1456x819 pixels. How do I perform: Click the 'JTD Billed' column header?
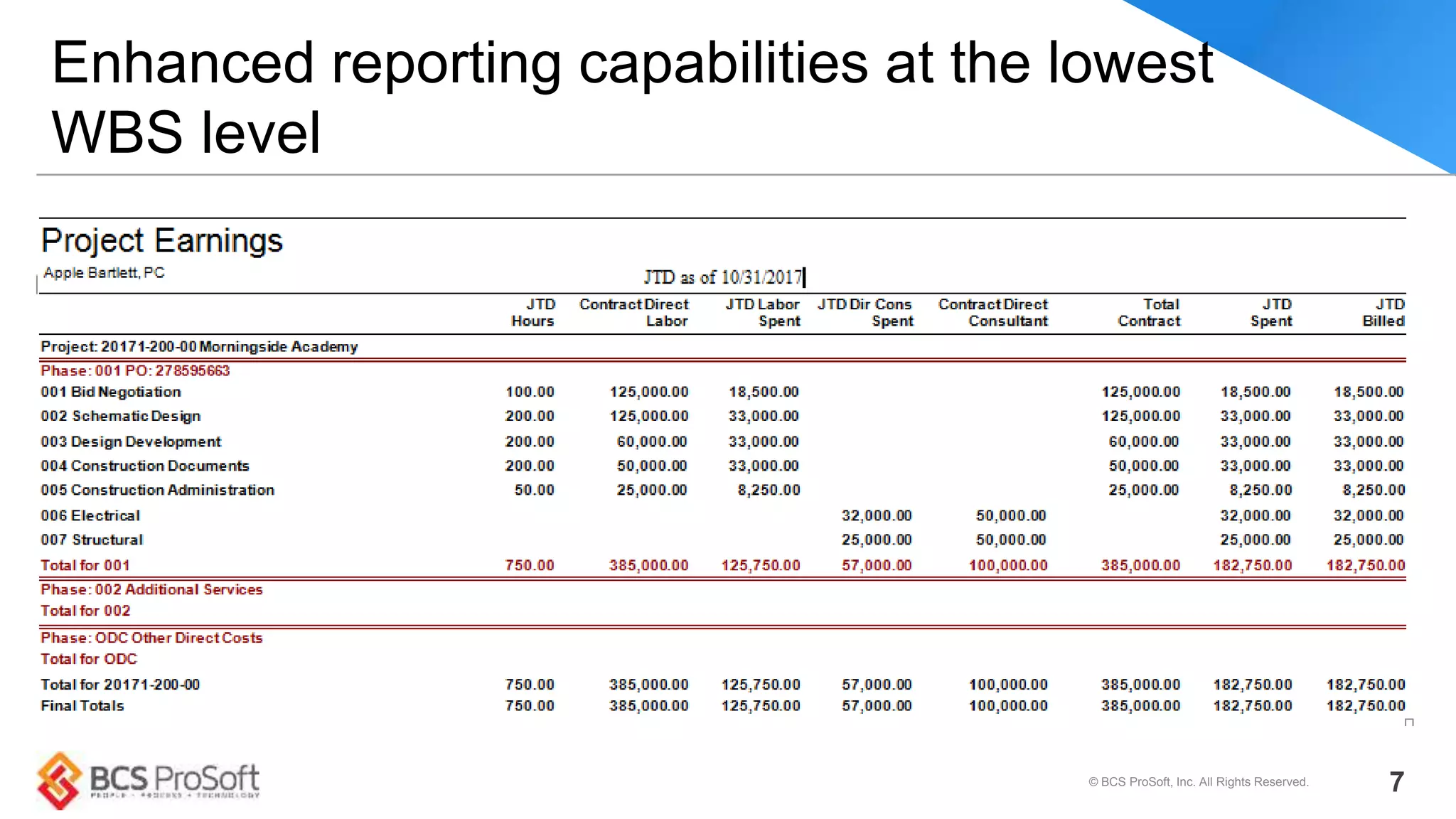(1383, 313)
